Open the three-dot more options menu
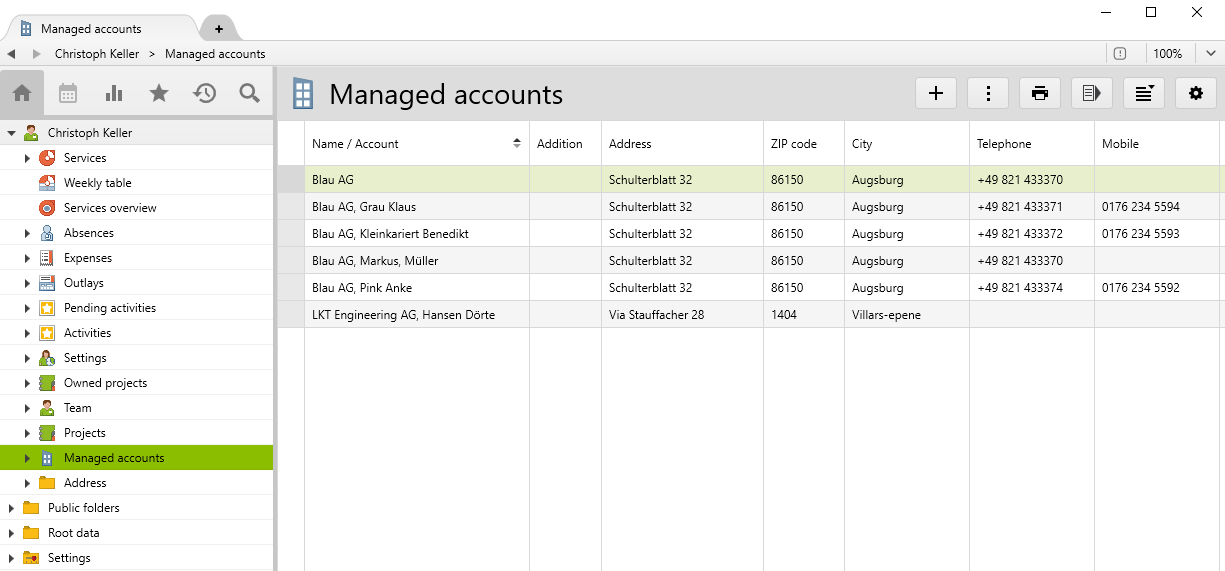This screenshot has width=1225, height=571. tap(988, 93)
